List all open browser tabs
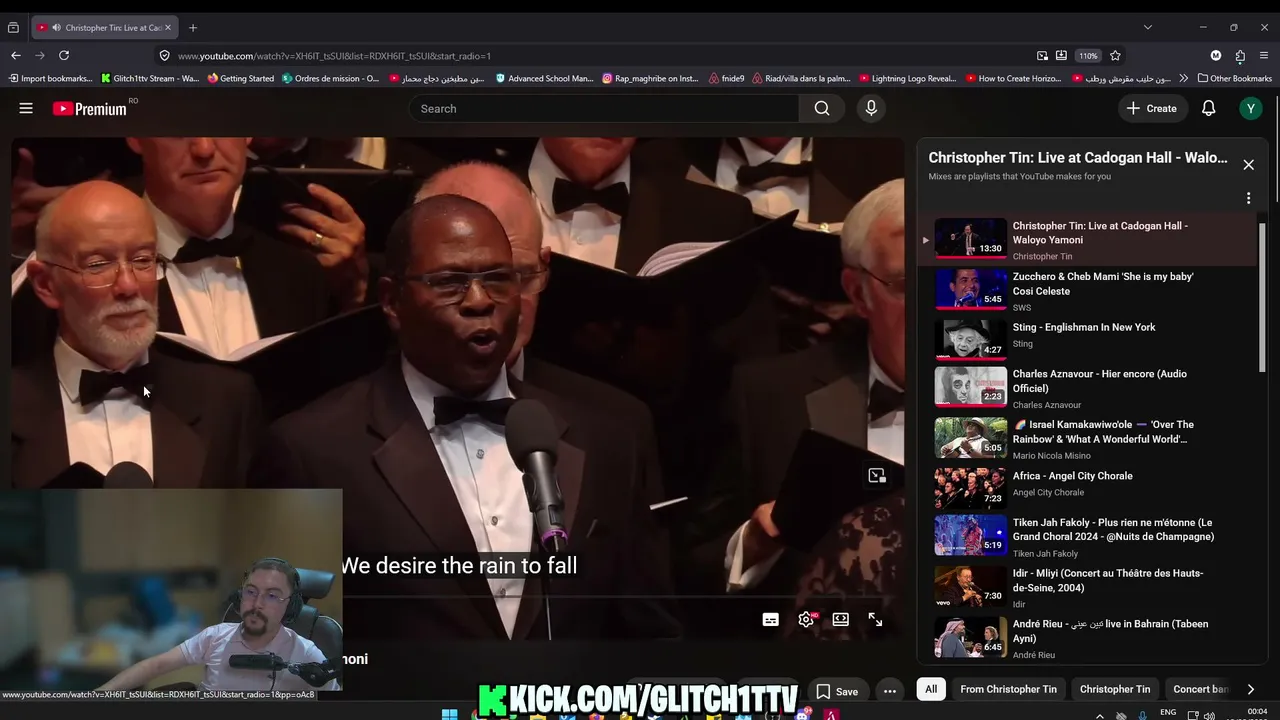 click(1147, 27)
